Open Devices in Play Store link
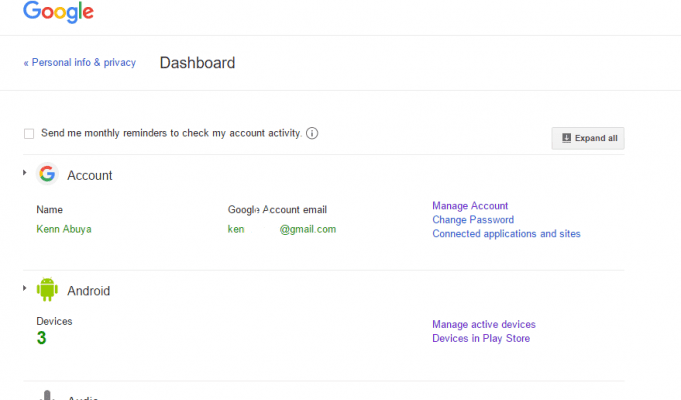 (x=481, y=338)
